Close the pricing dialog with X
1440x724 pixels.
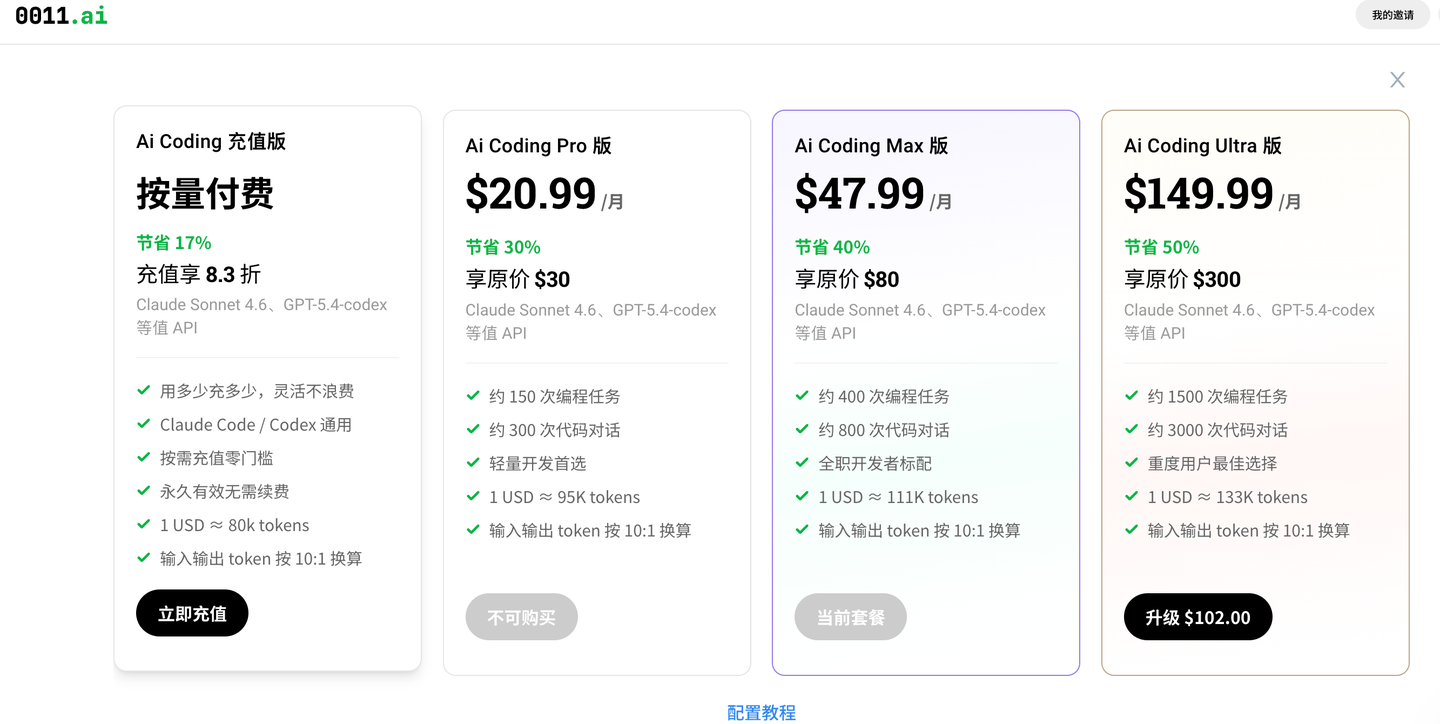1397,80
